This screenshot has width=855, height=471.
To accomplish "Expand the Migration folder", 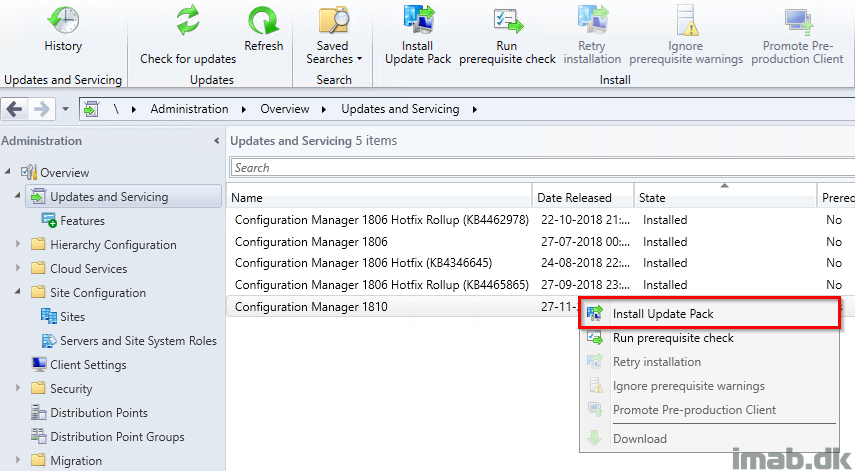I will tap(17, 460).
